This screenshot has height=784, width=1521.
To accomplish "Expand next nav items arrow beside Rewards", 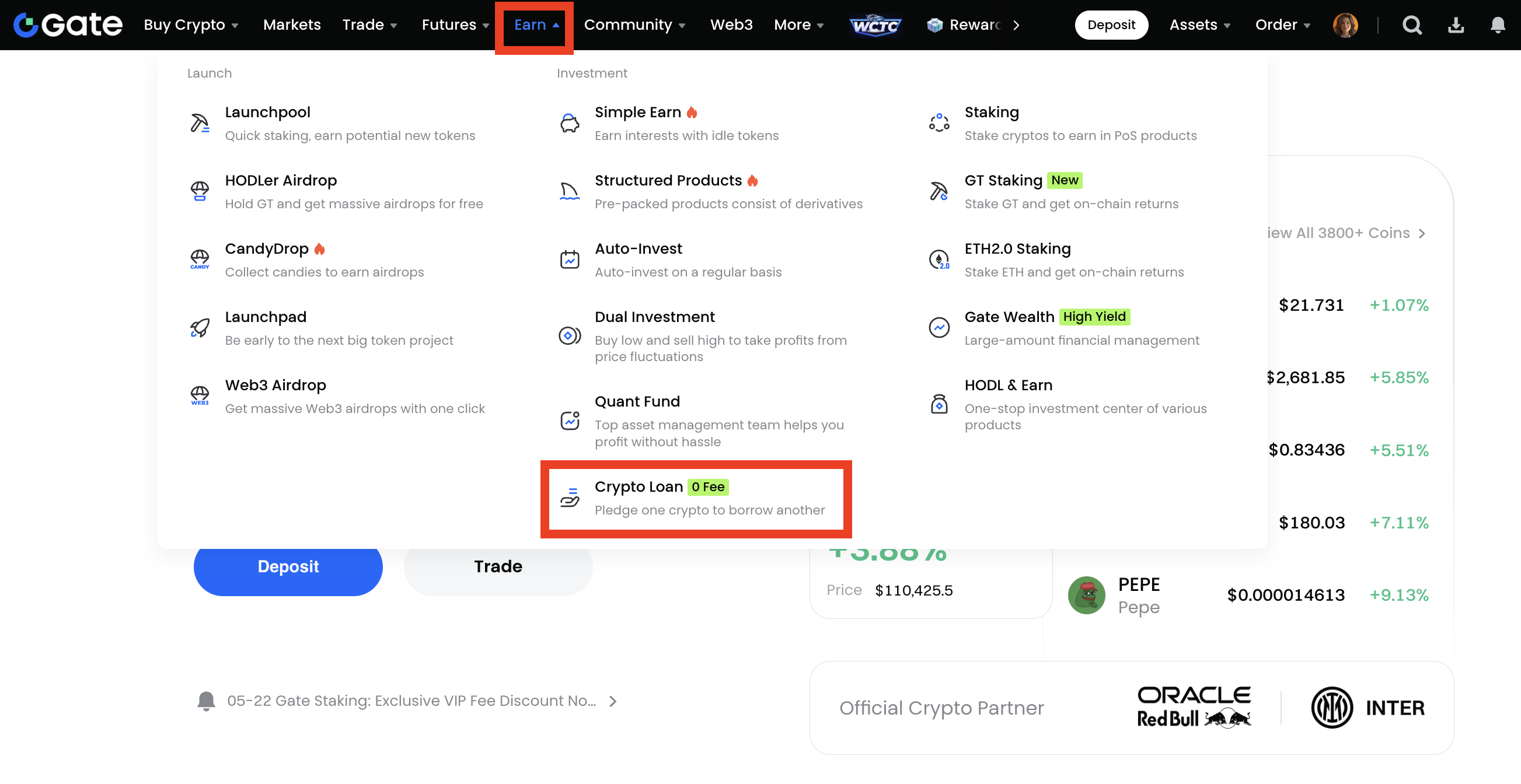I will (1016, 24).
